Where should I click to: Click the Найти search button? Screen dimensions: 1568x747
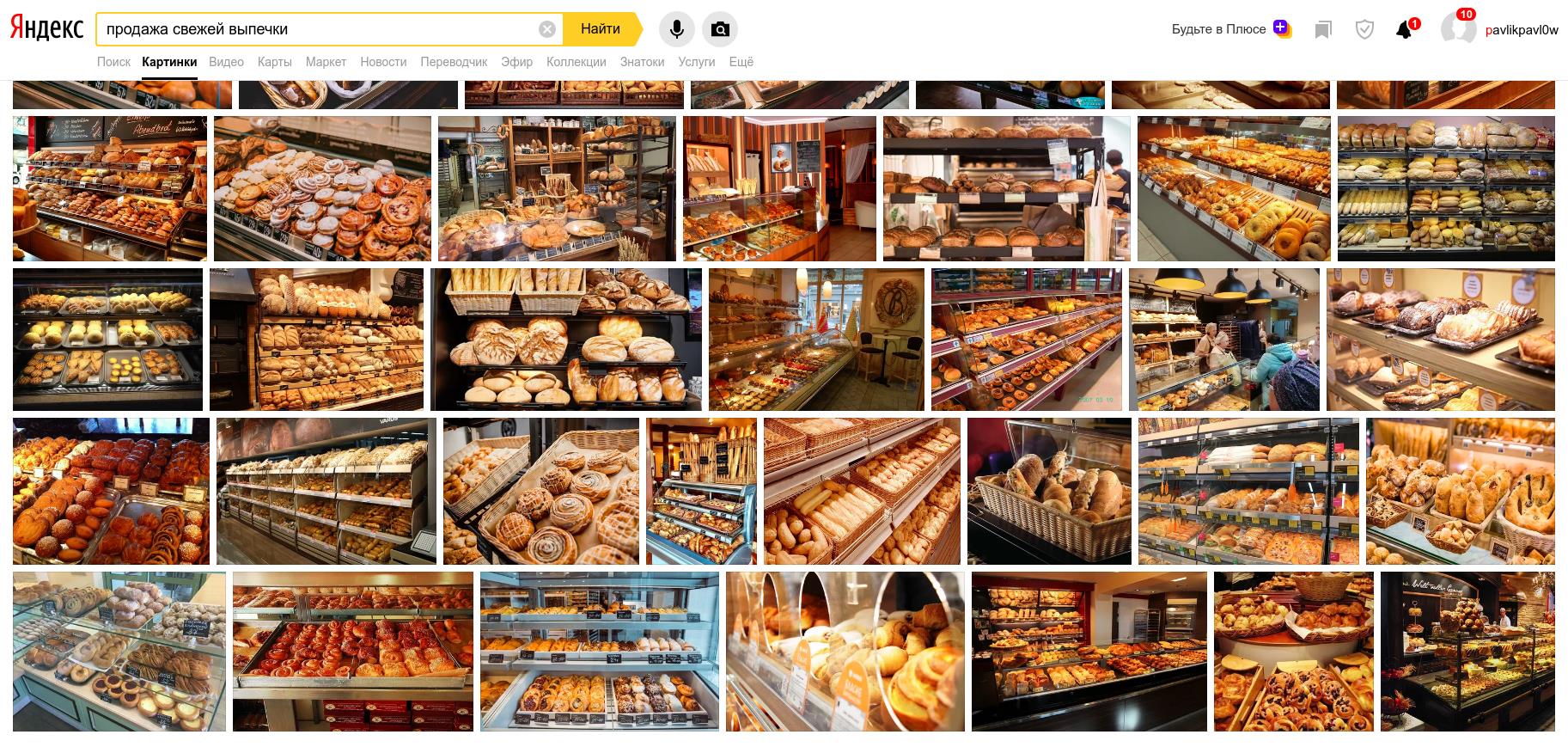(x=601, y=29)
